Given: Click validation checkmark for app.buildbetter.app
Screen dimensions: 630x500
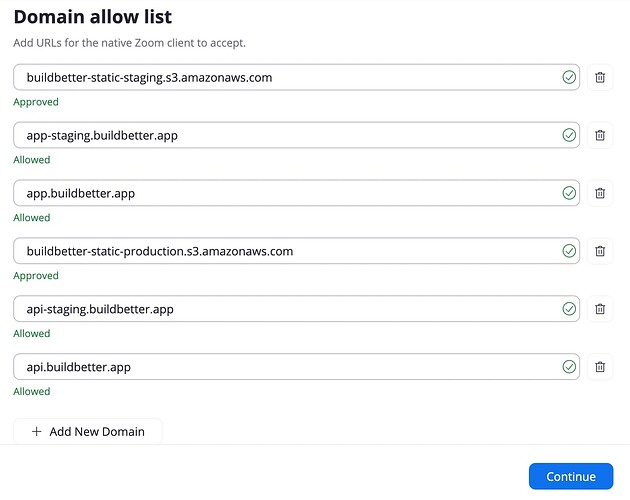Looking at the screenshot, I should [x=569, y=193].
